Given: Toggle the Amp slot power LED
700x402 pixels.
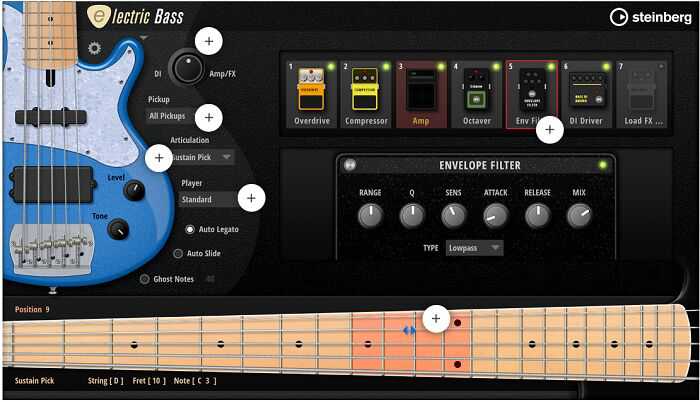Looking at the screenshot, I should (x=441, y=67).
